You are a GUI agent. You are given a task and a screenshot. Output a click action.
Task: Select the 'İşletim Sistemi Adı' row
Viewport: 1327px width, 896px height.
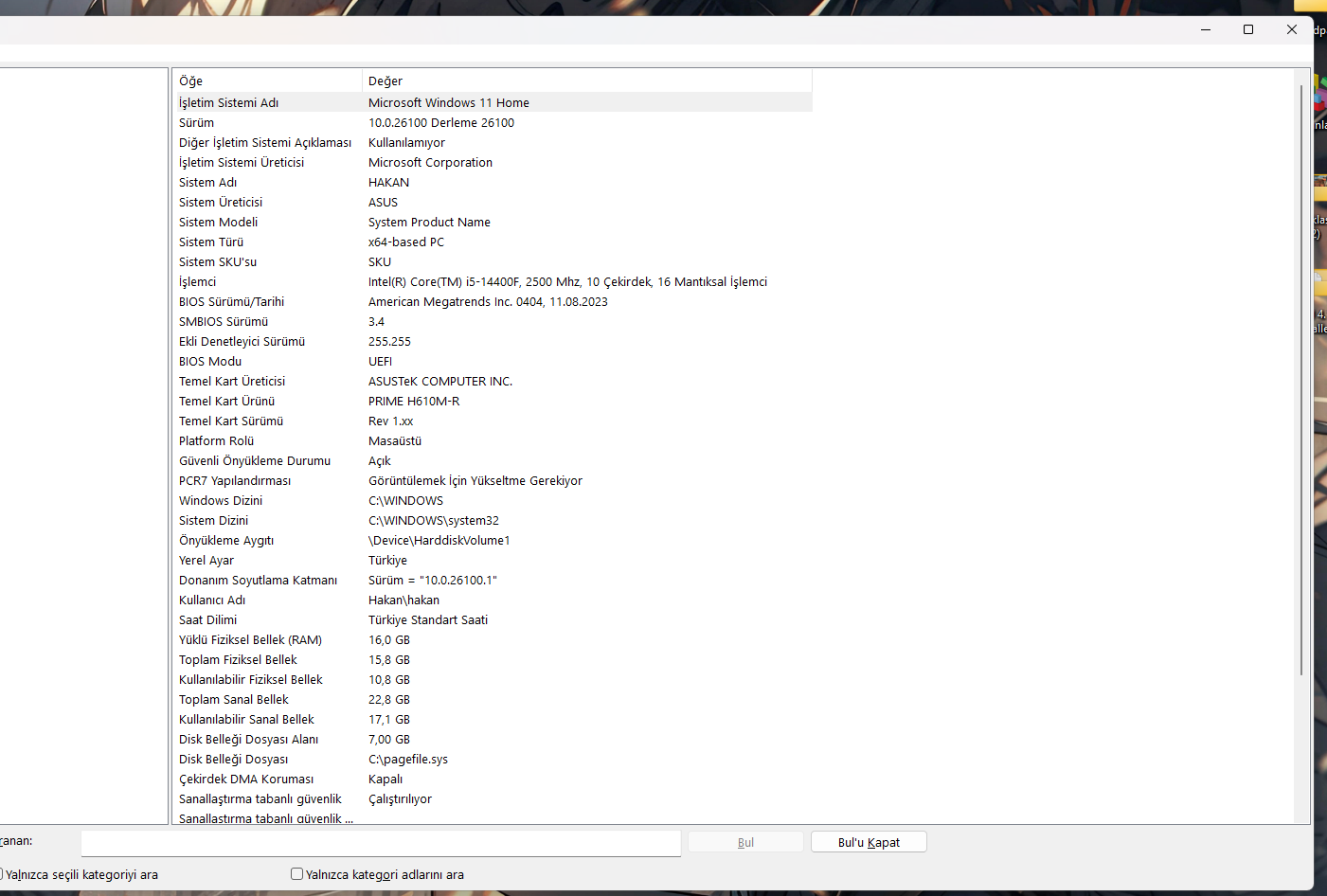pos(493,102)
